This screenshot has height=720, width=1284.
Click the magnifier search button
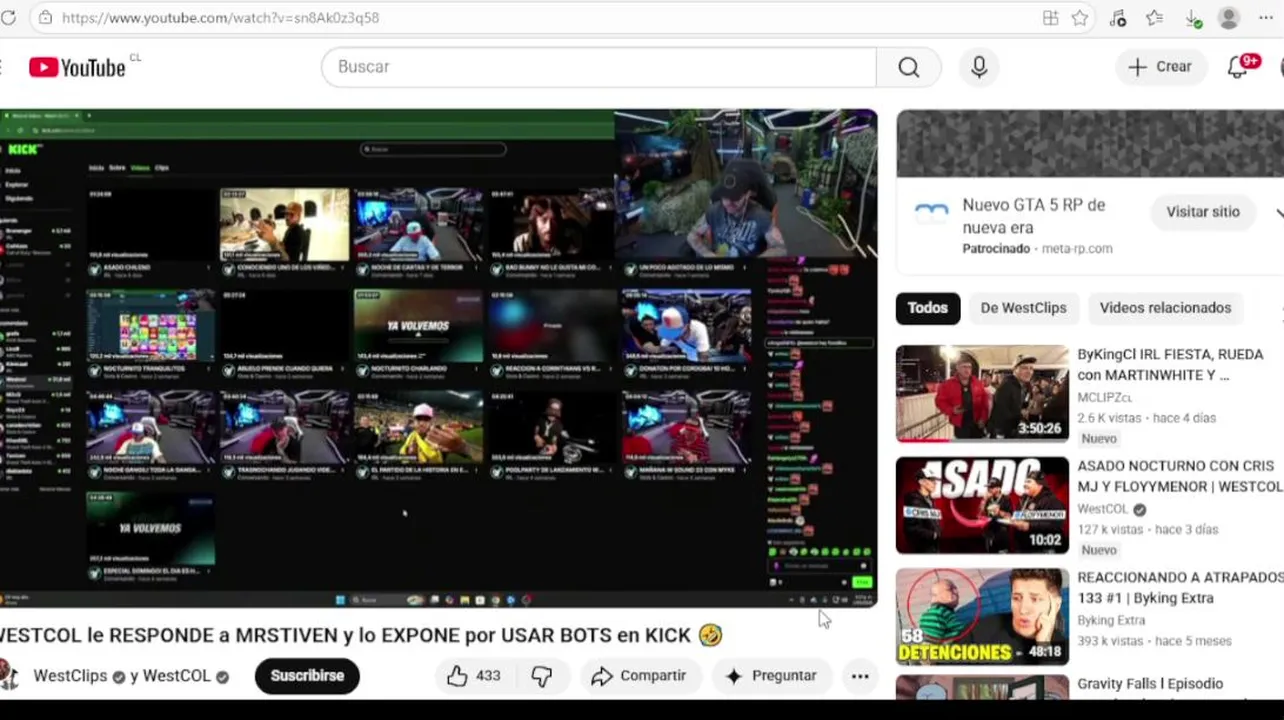pyautogui.click(x=908, y=67)
